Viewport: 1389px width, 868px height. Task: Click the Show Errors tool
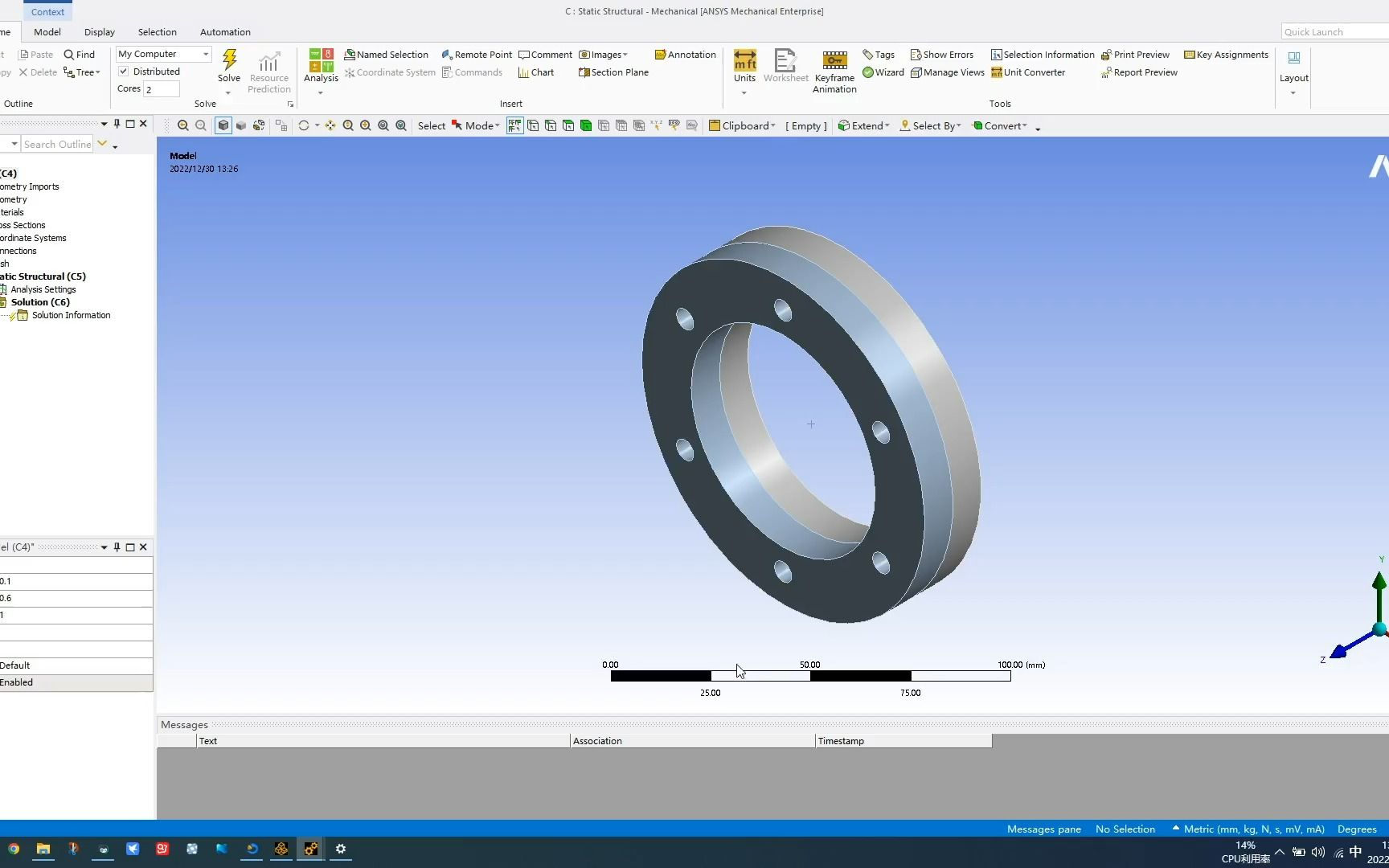tap(941, 54)
